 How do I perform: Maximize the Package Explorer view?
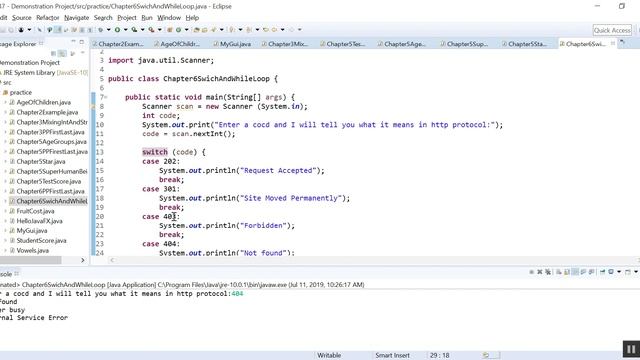pyautogui.click(x=82, y=42)
